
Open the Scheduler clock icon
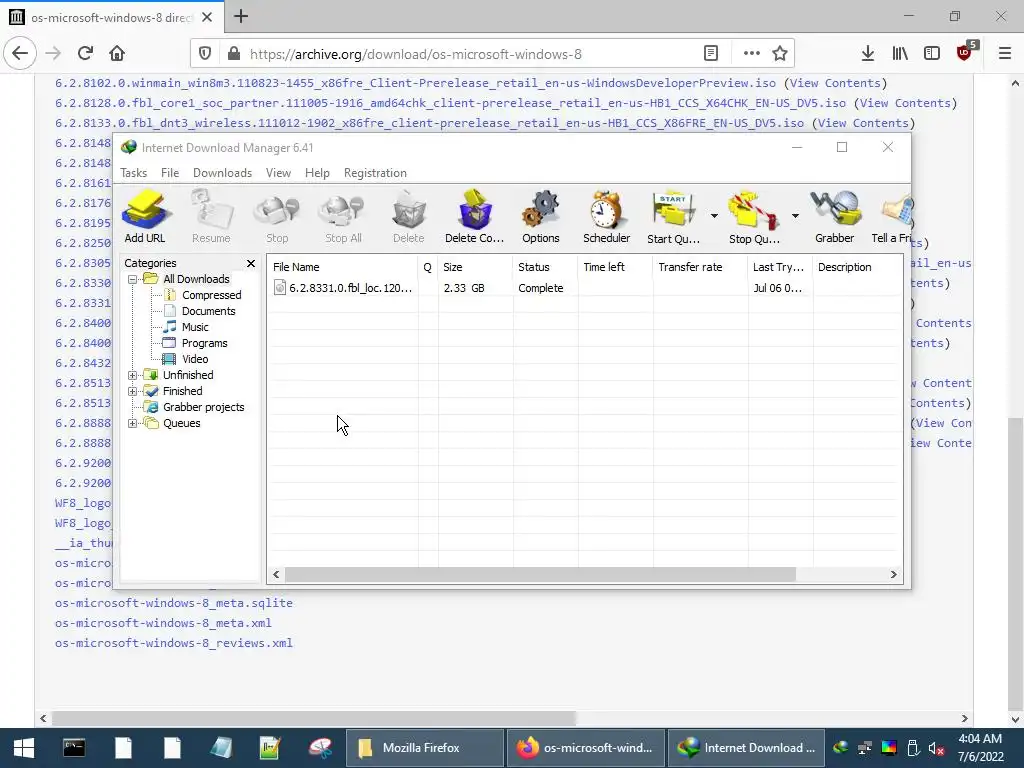[607, 217]
